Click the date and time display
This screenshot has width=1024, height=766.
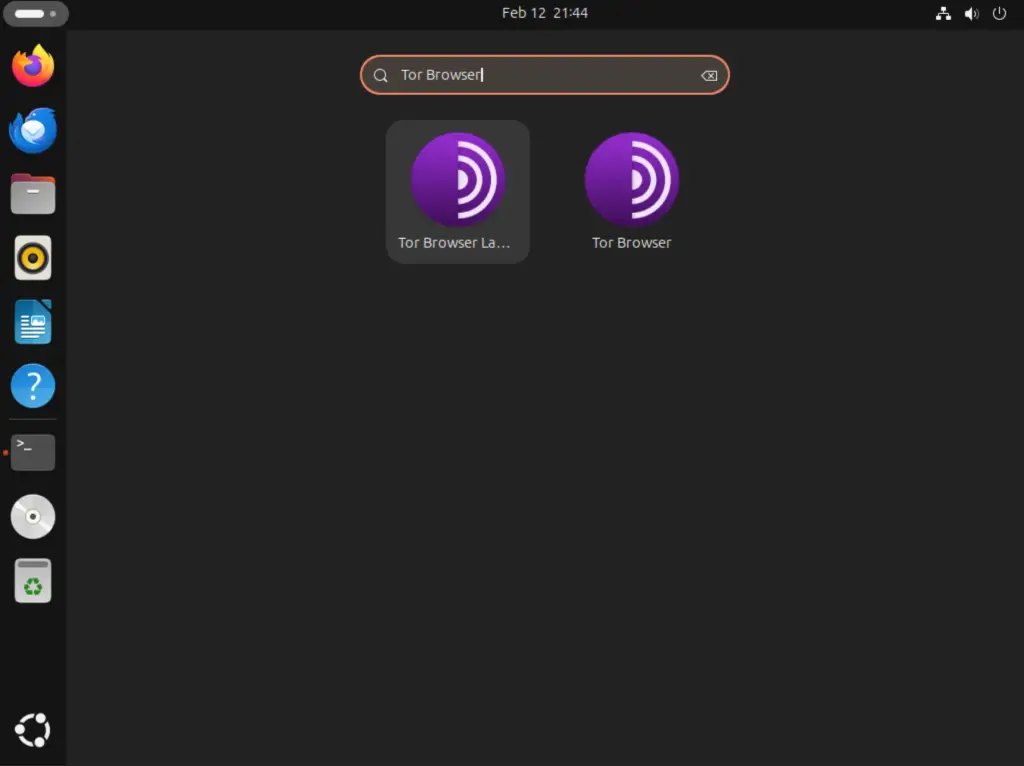(x=545, y=13)
